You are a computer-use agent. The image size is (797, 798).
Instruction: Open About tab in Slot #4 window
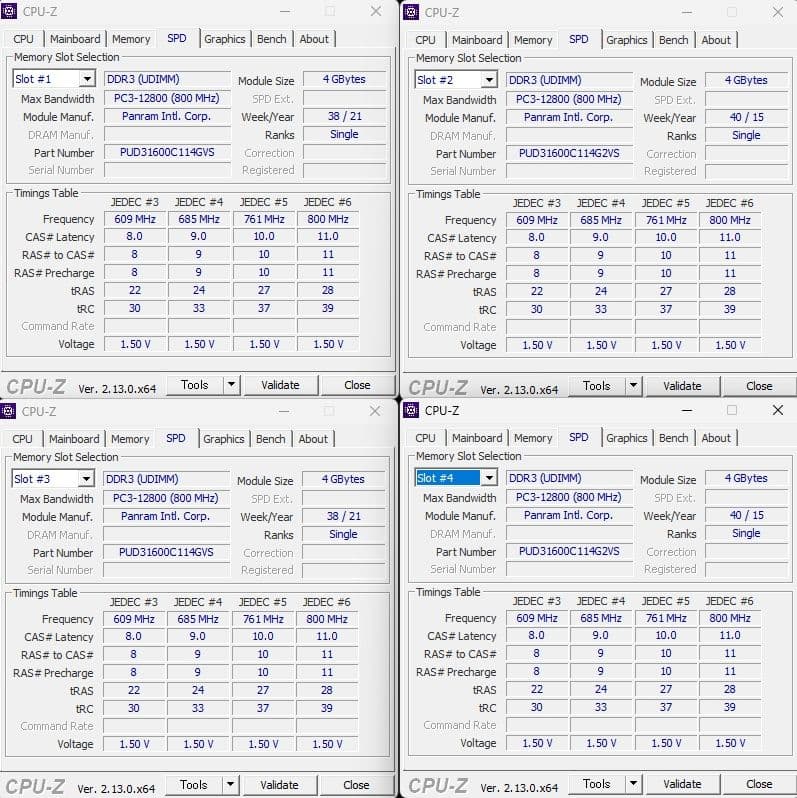(x=716, y=438)
